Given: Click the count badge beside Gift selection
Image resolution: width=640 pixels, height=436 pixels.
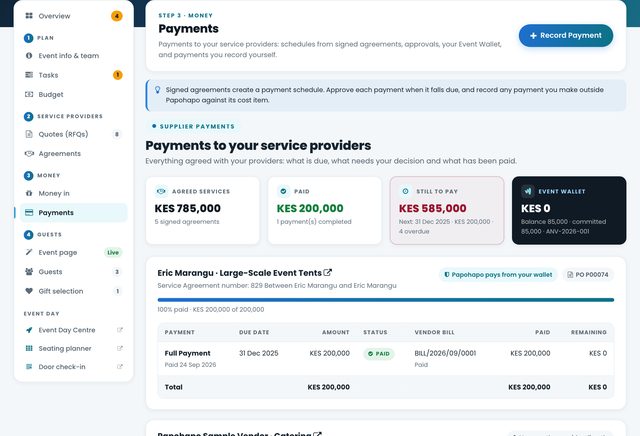Looking at the screenshot, I should pos(118,291).
